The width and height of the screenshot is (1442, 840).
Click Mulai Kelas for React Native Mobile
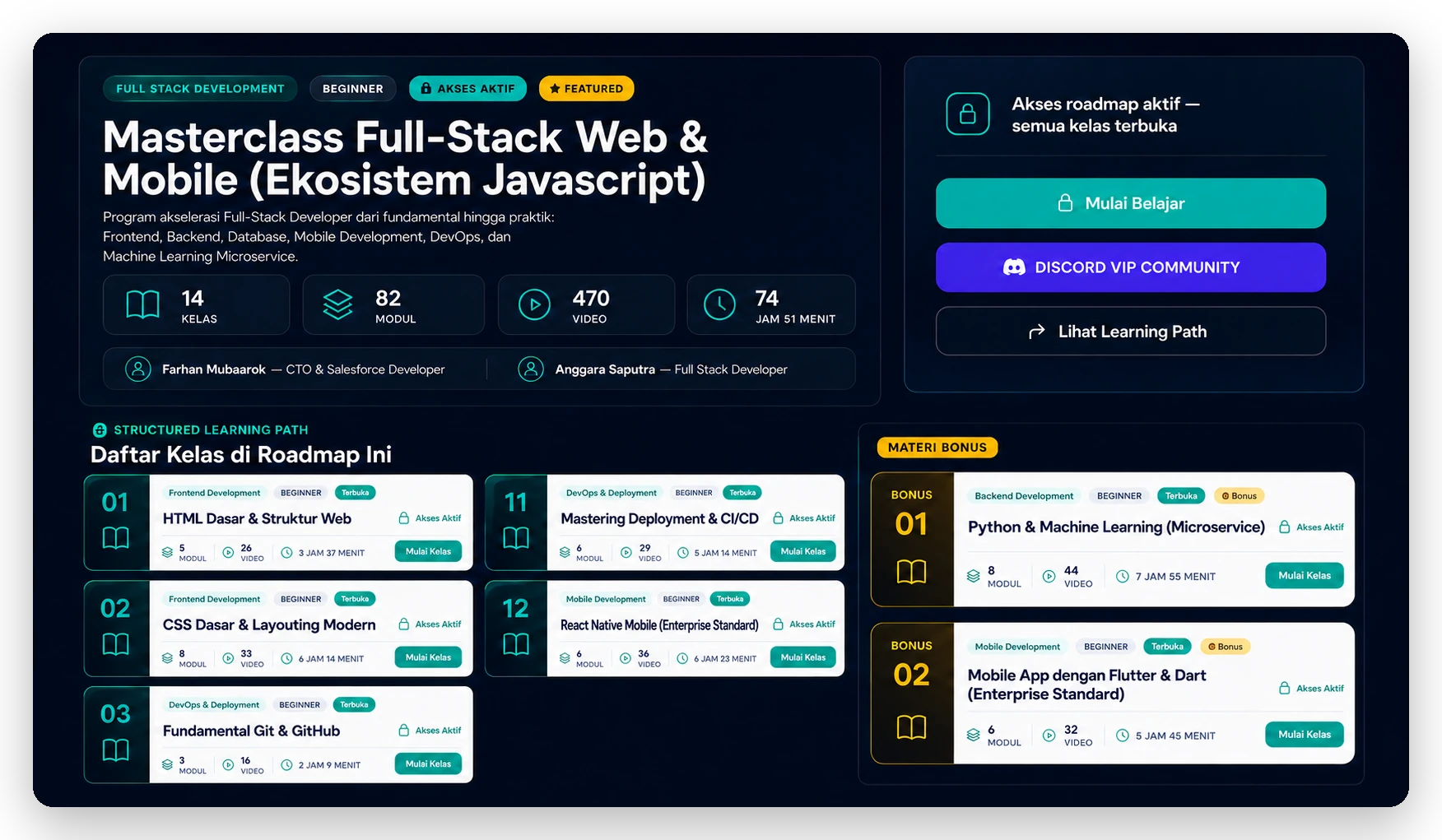pyautogui.click(x=803, y=657)
